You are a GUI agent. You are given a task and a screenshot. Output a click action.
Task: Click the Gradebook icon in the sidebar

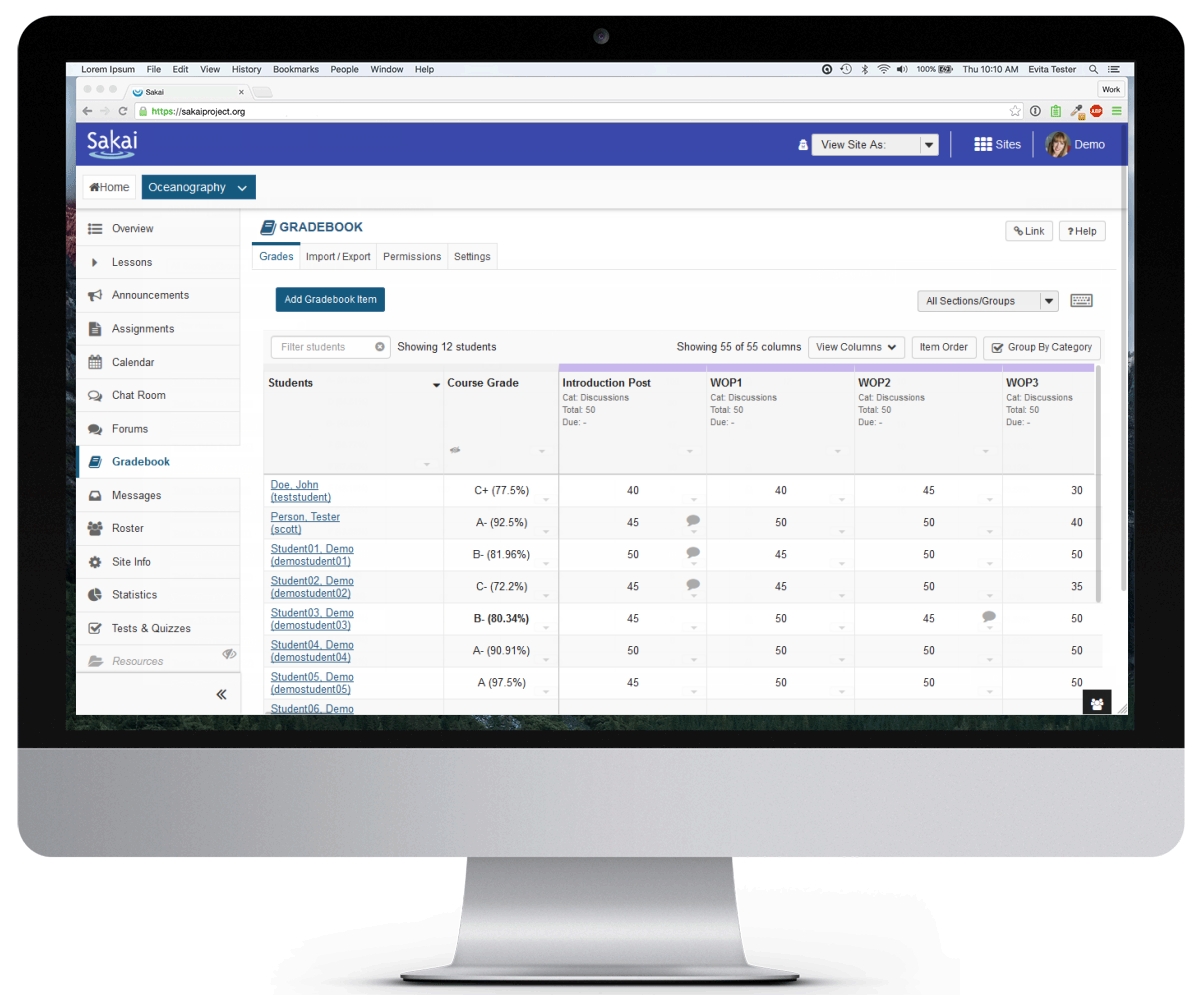[x=95, y=462]
